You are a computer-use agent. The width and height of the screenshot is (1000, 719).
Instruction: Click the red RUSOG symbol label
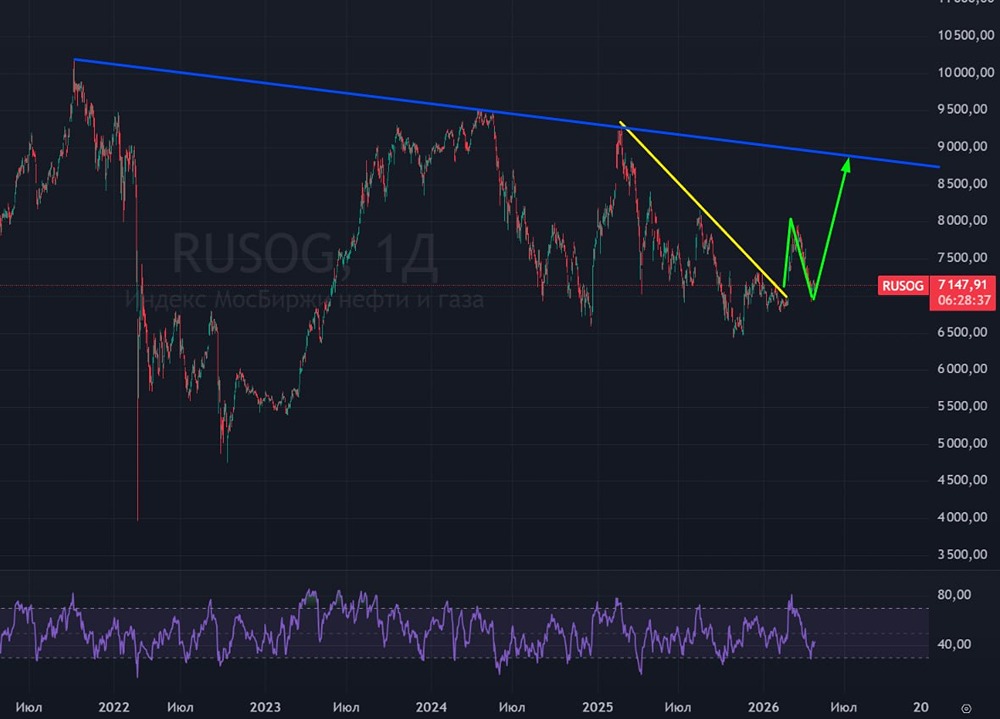tap(902, 286)
